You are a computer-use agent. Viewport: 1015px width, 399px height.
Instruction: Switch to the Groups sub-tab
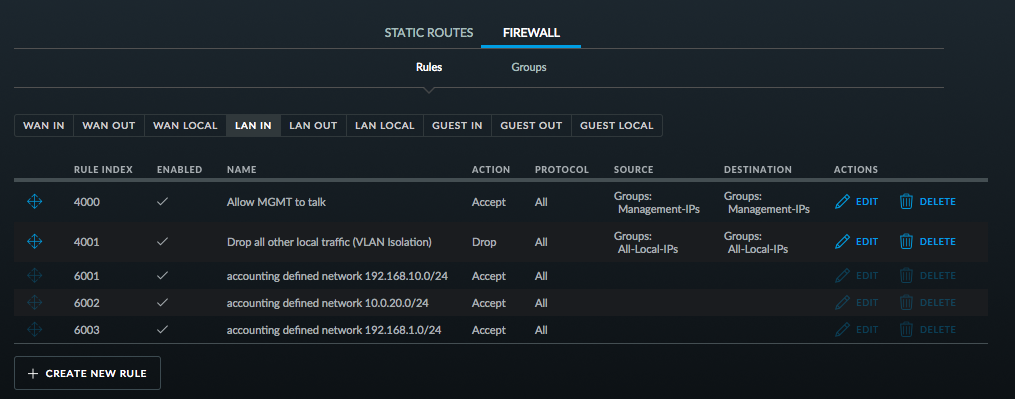click(x=529, y=67)
